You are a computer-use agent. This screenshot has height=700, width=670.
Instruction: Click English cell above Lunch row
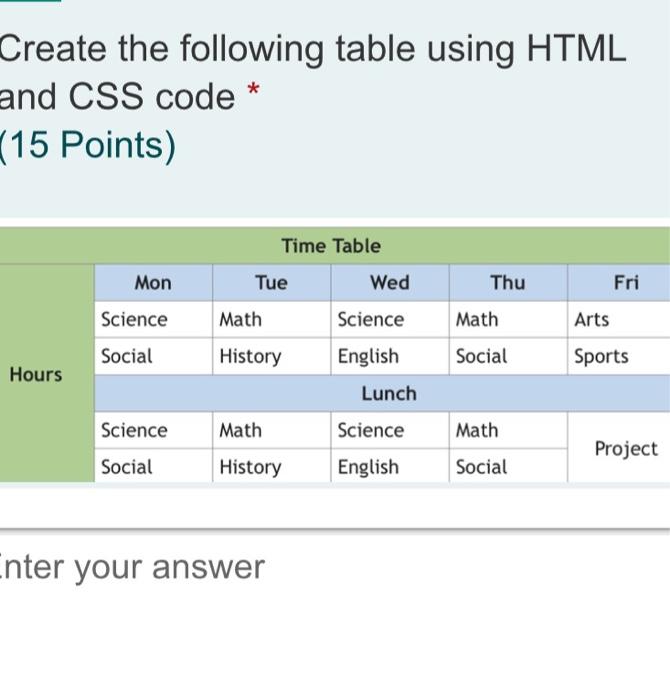pos(390,356)
